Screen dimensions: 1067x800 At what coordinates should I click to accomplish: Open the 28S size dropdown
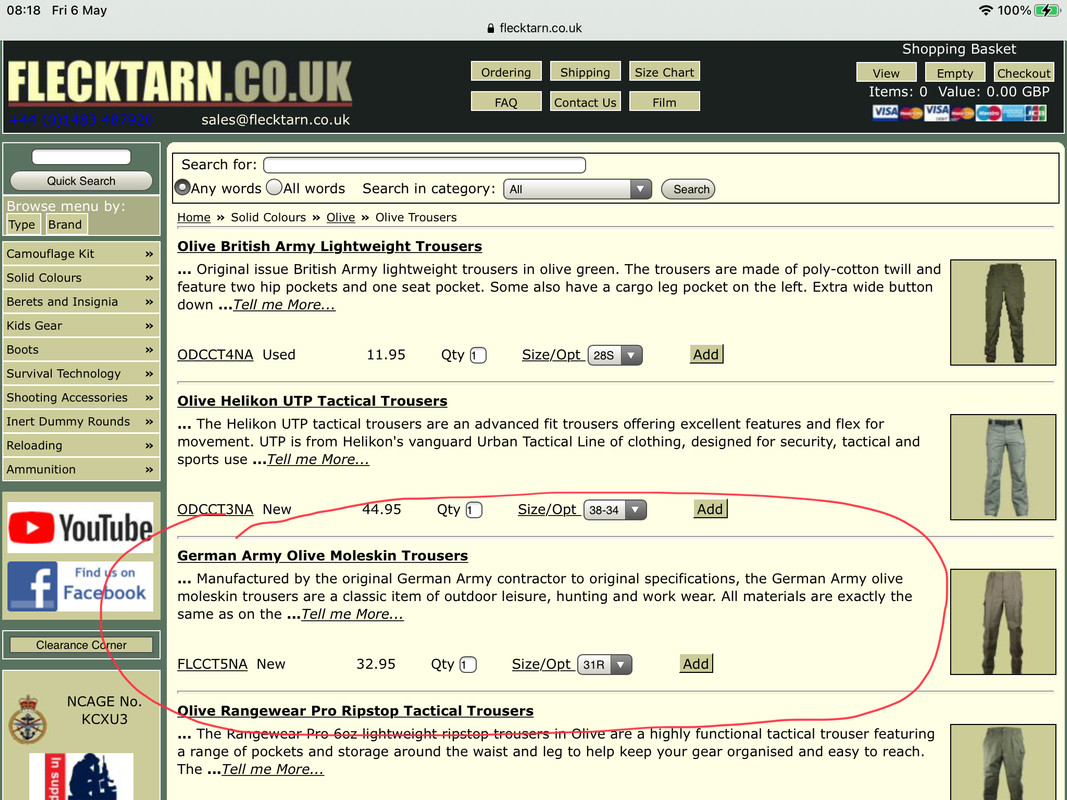coord(614,355)
